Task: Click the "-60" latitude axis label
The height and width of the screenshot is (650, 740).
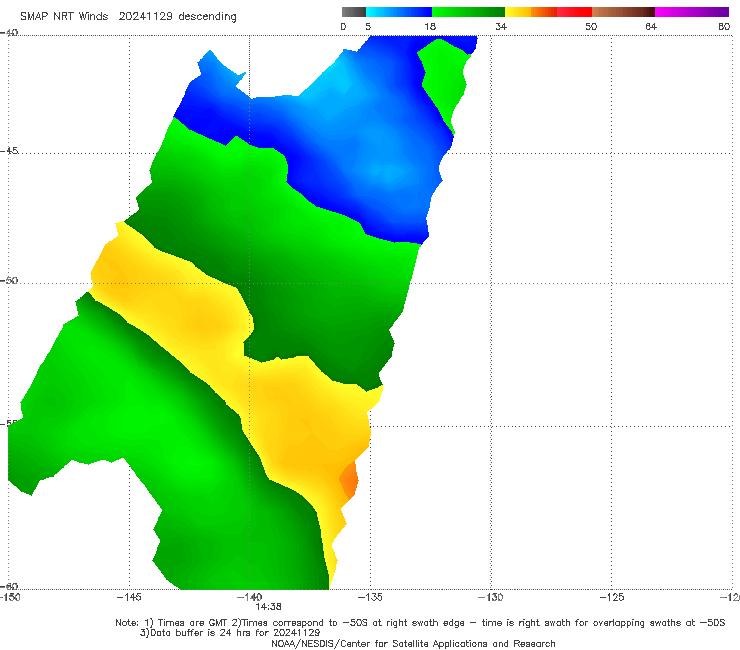Action: click(9, 586)
